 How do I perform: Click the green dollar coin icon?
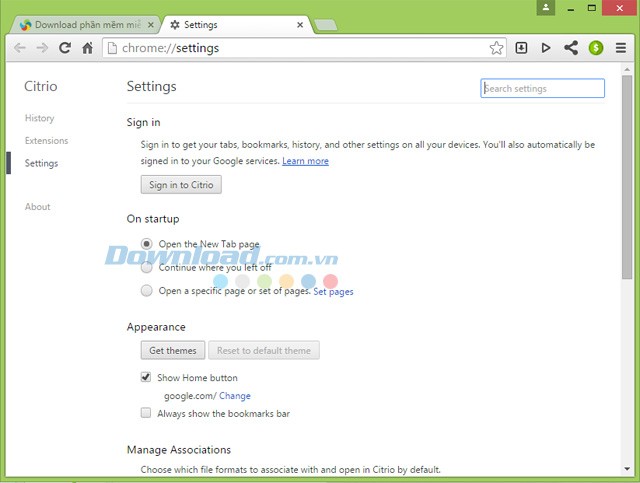point(596,47)
